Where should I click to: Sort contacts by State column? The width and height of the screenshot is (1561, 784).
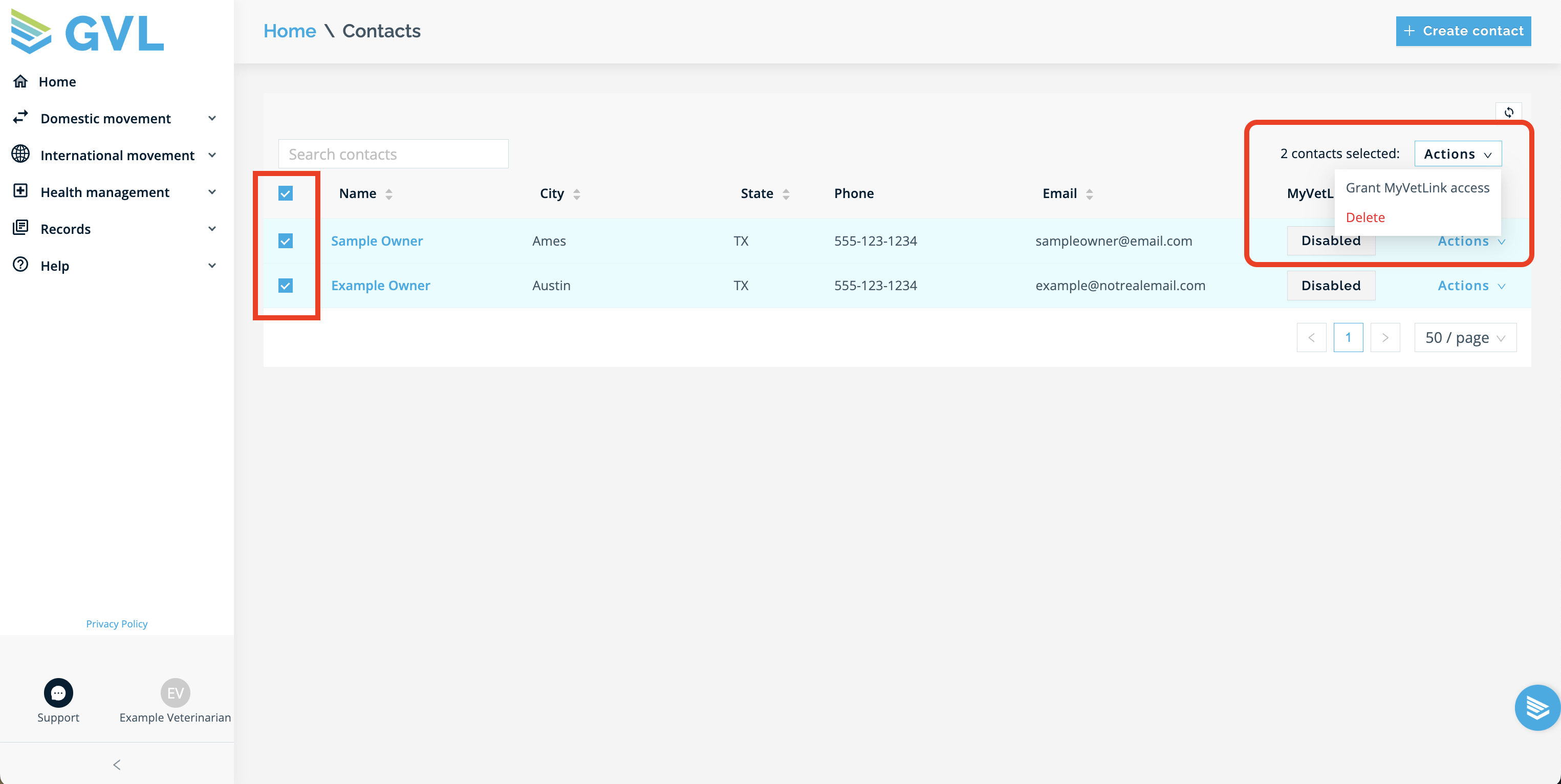click(x=786, y=194)
